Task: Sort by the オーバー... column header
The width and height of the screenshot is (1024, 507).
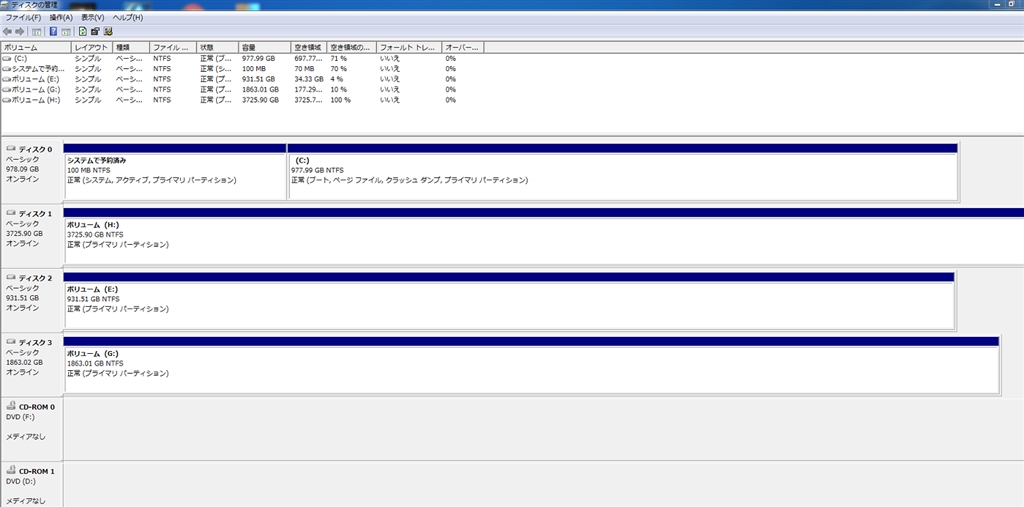Action: (x=463, y=48)
